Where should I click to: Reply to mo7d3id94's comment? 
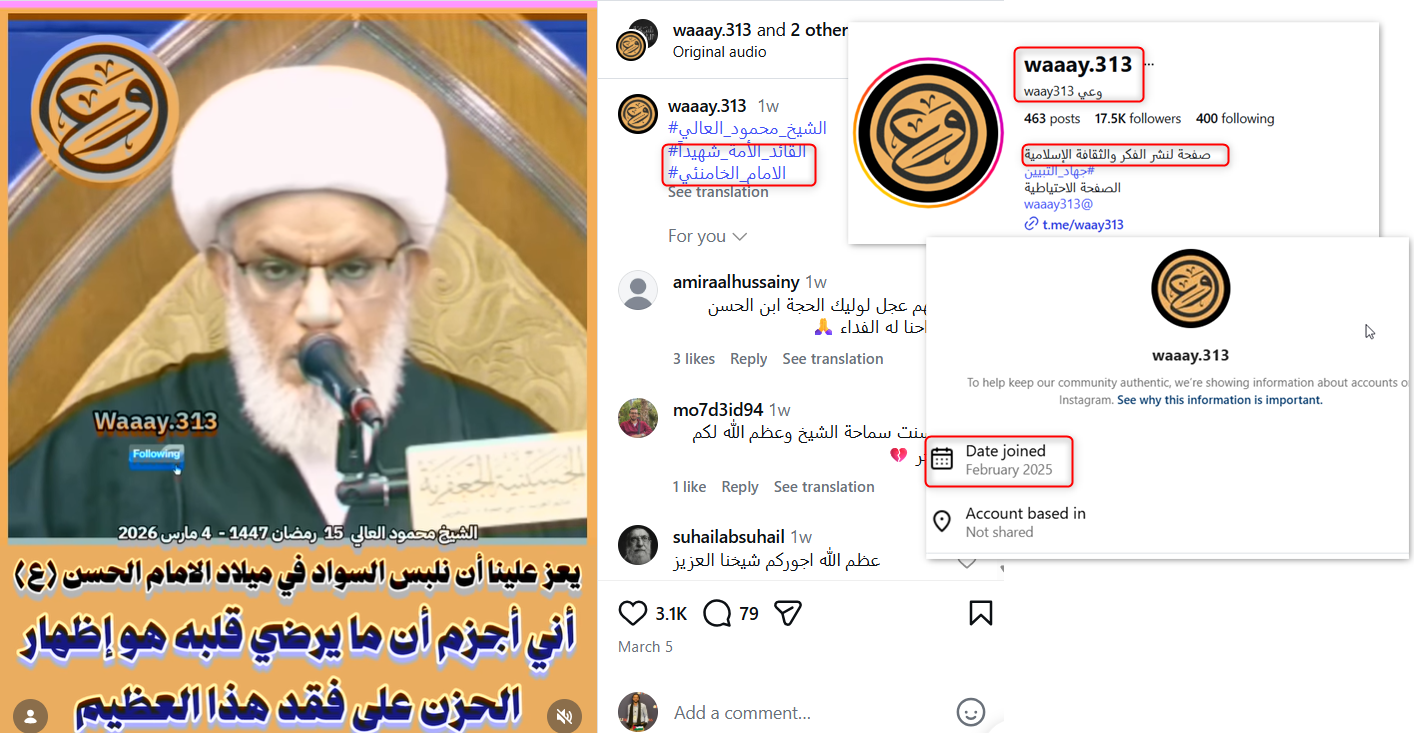pos(740,487)
